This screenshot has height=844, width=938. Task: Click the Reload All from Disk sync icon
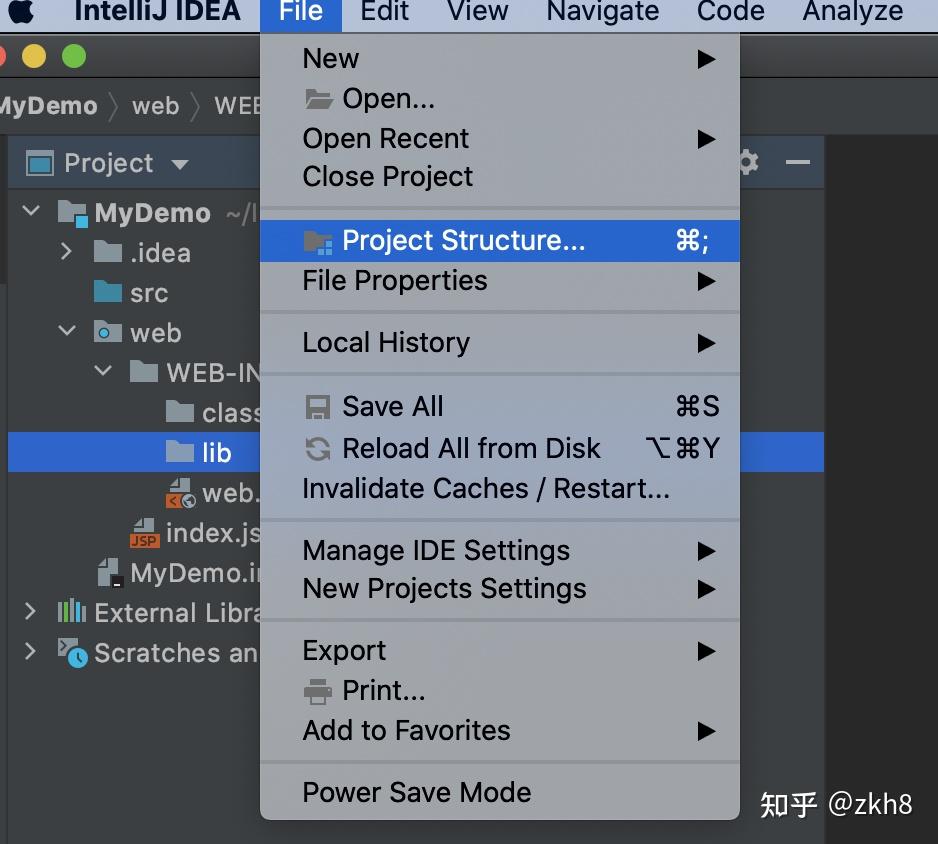click(x=316, y=448)
